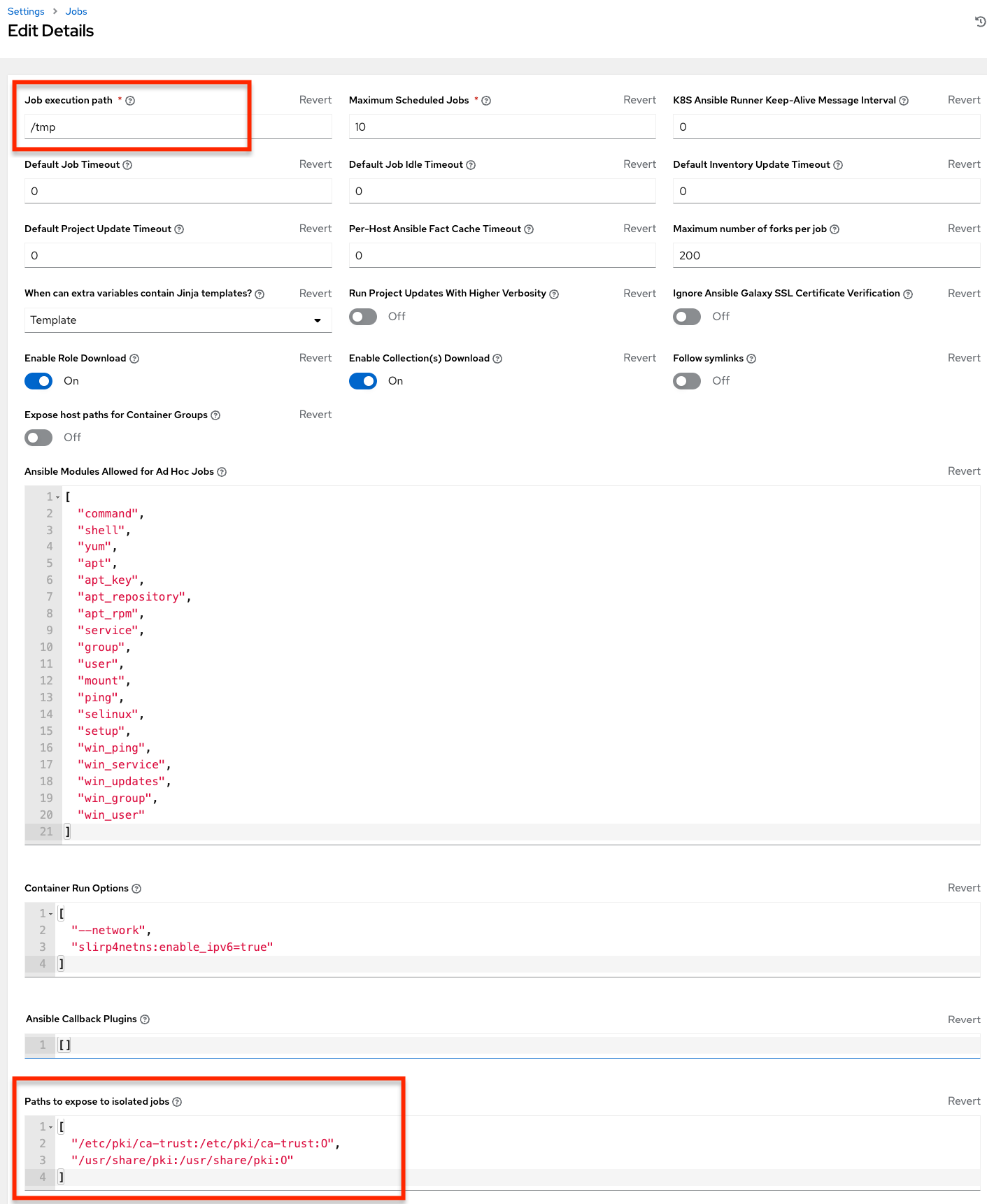This screenshot has height=1204, width=987.
Task: Open help icon for Default Job Timeout
Action: pos(127,165)
